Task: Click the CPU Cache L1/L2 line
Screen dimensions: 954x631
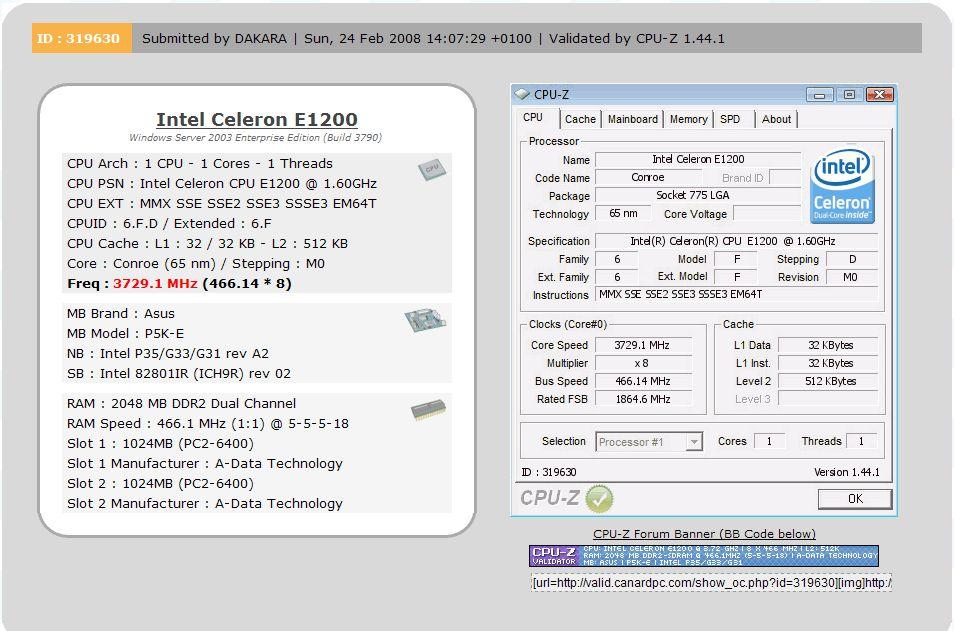Action: [x=207, y=243]
